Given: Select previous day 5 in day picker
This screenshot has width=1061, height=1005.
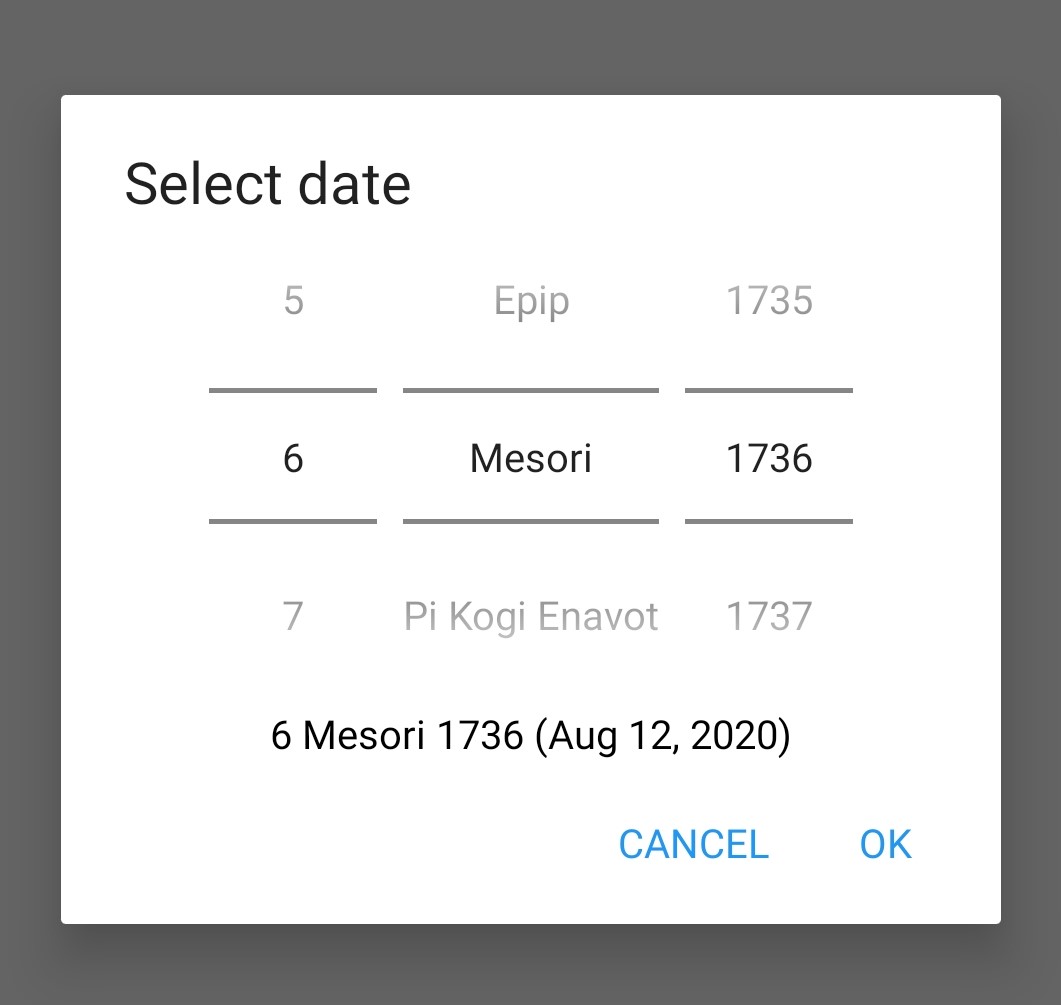Looking at the screenshot, I should [293, 301].
